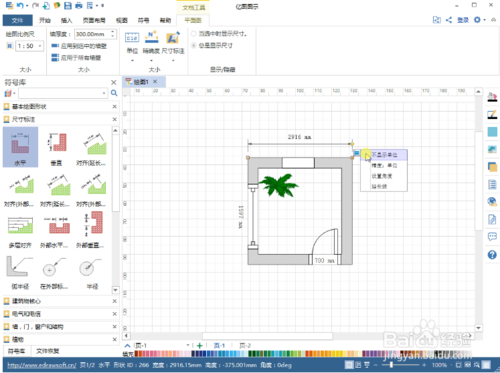500x373 pixels.
Task: Click the Open folder icon in quick access toolbar
Action: point(57,5)
